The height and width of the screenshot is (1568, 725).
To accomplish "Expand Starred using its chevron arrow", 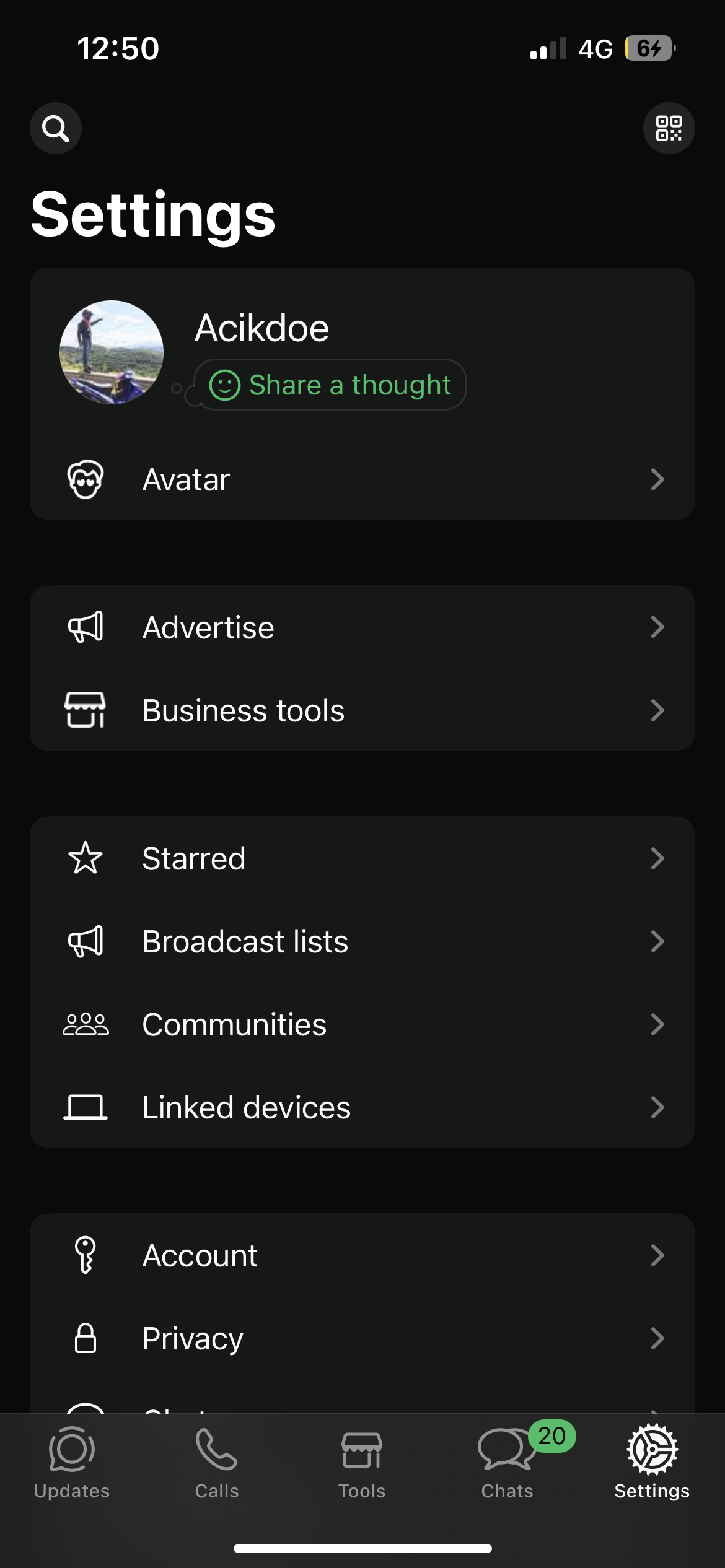I will (657, 858).
